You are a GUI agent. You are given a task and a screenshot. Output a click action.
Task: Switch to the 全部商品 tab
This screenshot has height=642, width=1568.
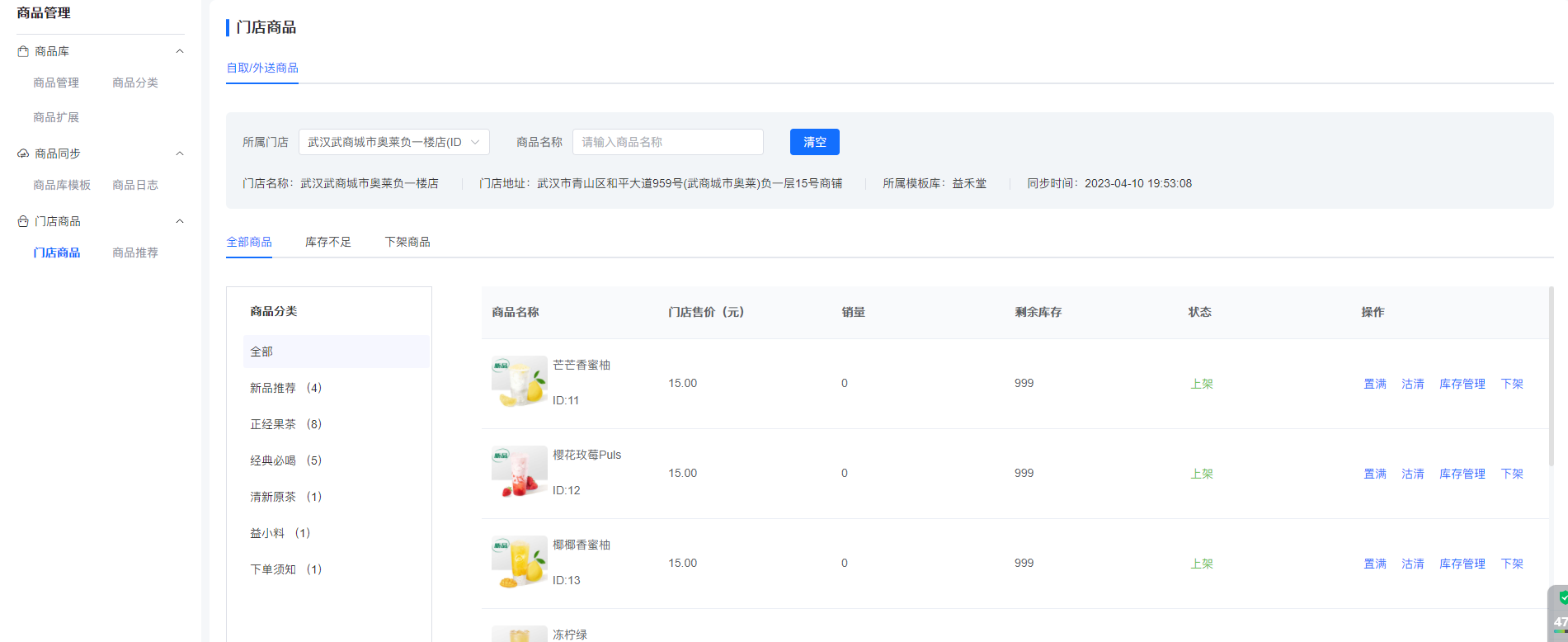(249, 242)
